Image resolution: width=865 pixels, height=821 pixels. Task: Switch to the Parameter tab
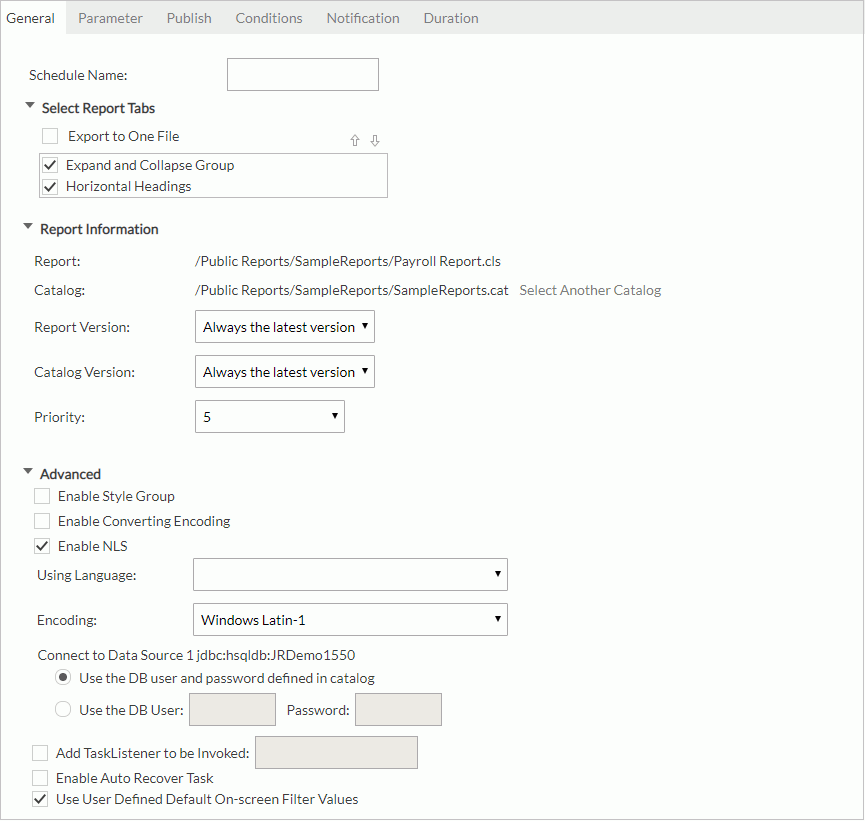tap(110, 17)
